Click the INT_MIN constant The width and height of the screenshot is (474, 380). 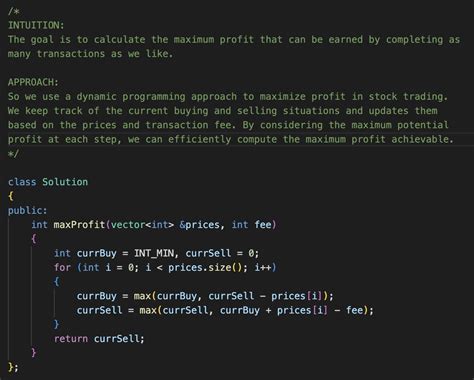[x=154, y=253]
